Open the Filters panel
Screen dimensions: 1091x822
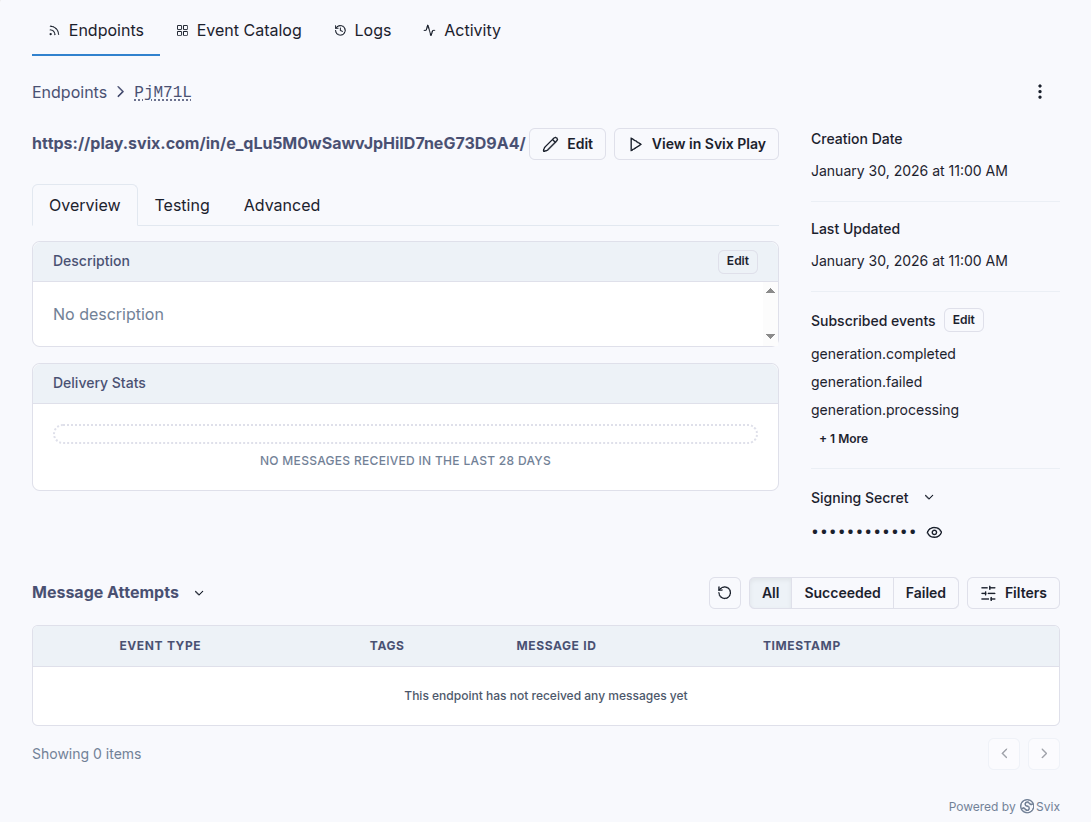[x=1012, y=592]
